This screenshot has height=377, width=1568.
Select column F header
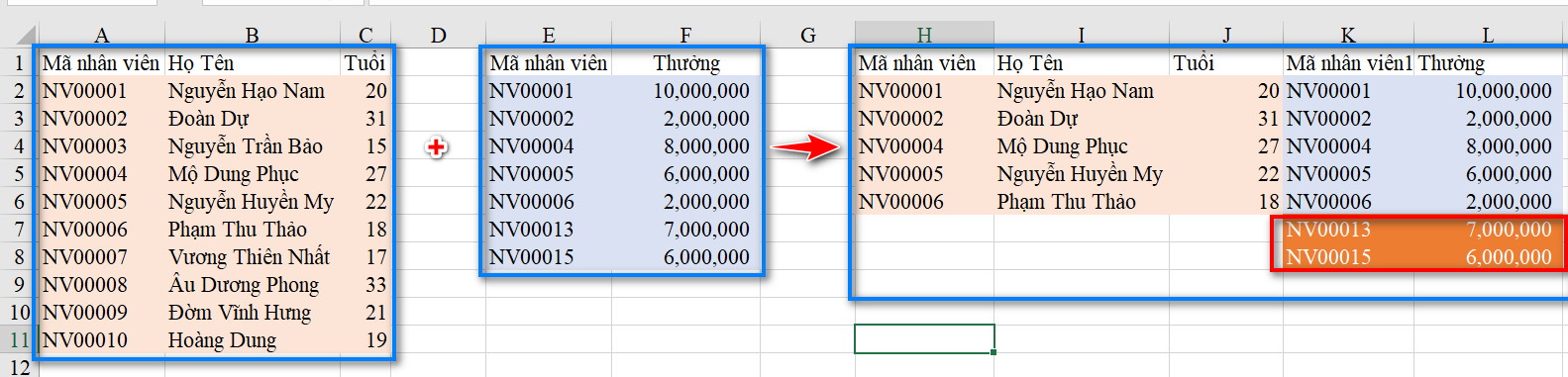coord(685,36)
